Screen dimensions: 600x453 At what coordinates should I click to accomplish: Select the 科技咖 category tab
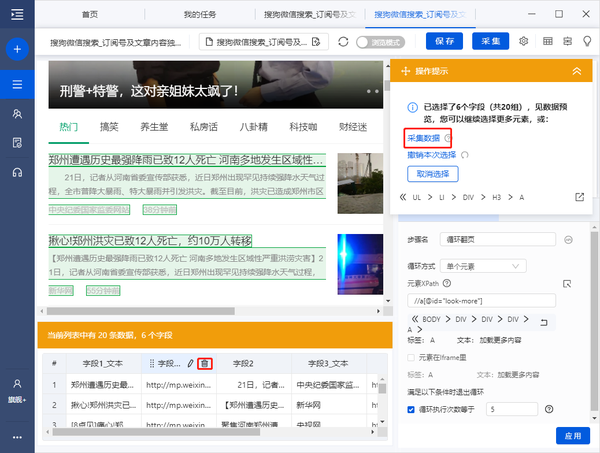tap(303, 127)
